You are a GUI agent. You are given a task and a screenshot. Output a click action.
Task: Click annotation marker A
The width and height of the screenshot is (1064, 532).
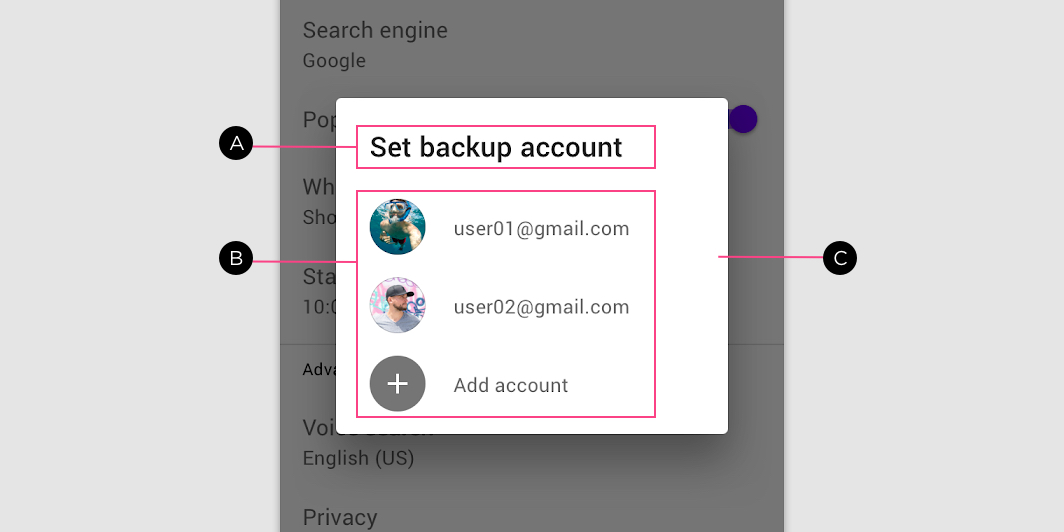click(236, 144)
